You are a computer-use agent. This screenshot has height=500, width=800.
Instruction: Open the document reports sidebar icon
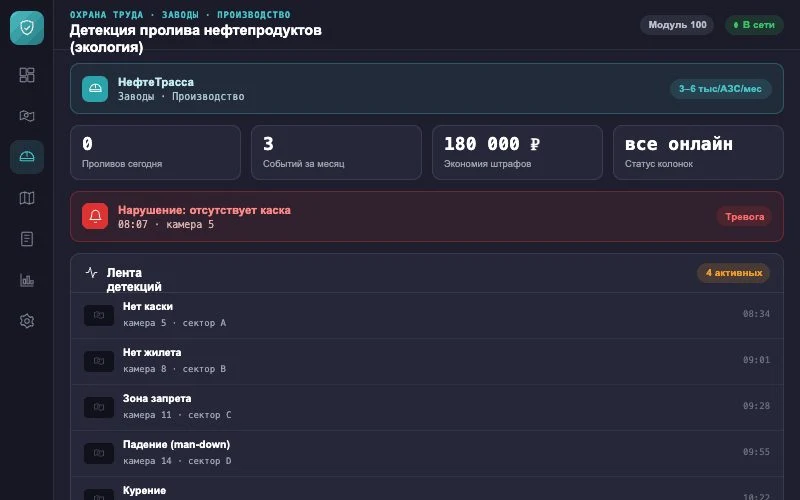(x=27, y=239)
